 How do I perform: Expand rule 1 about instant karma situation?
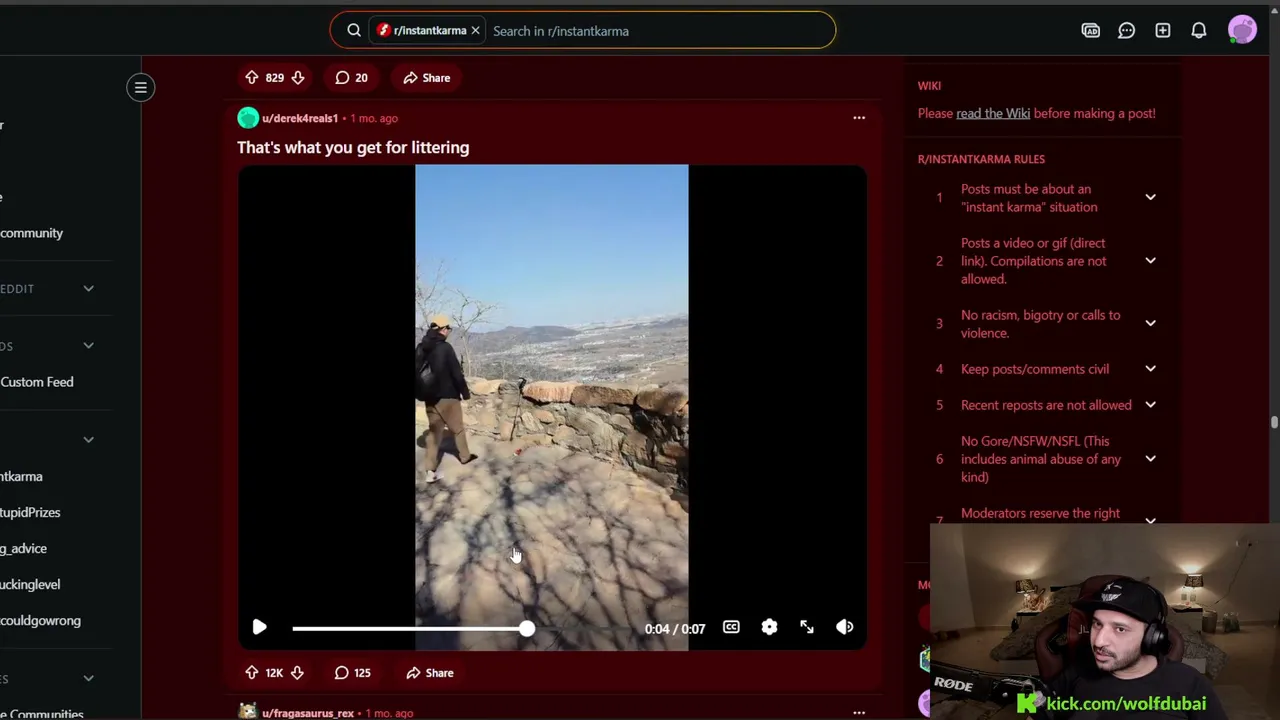[1150, 198]
